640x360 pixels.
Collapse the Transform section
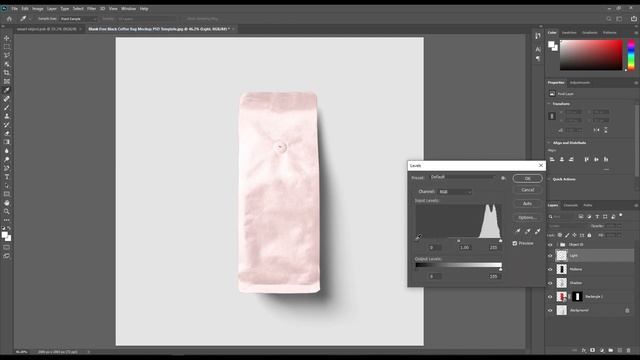pos(549,104)
